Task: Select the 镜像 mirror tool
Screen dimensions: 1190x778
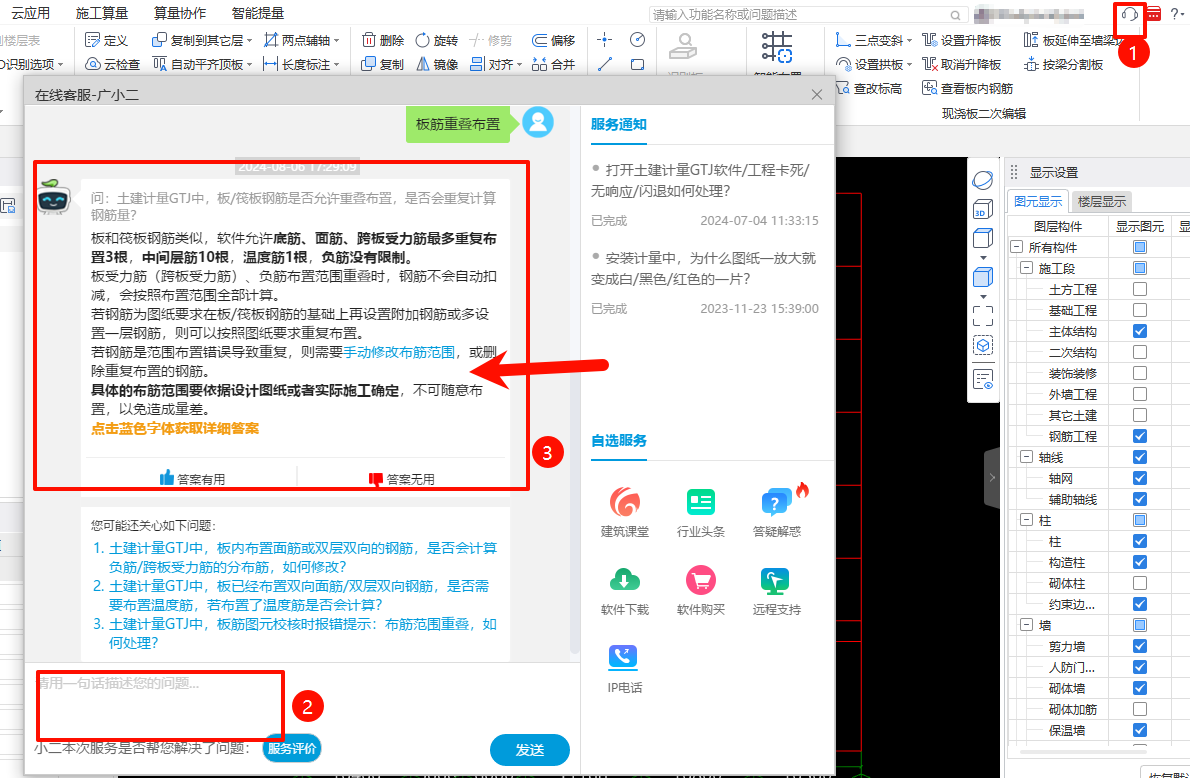Action: (437, 65)
